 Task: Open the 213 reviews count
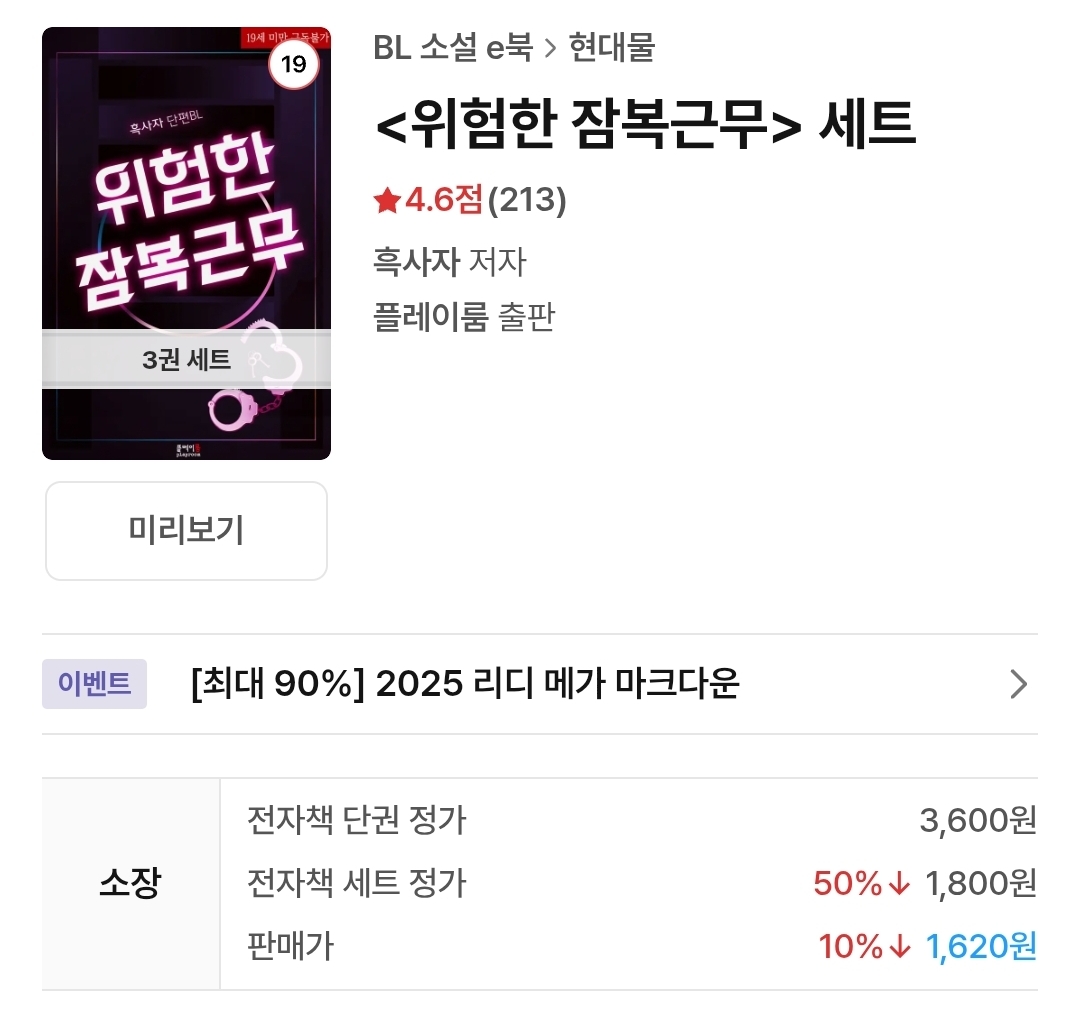tap(527, 202)
